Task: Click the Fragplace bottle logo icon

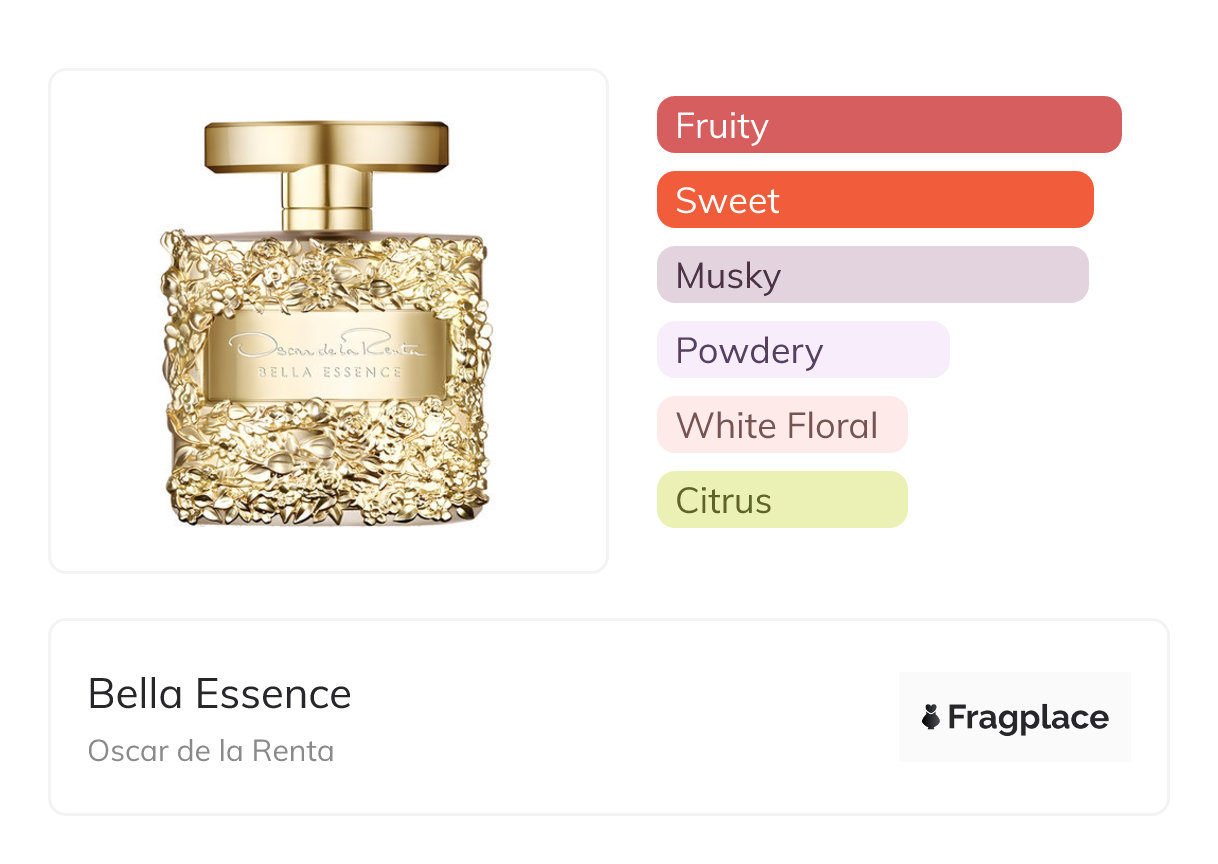Action: 931,717
